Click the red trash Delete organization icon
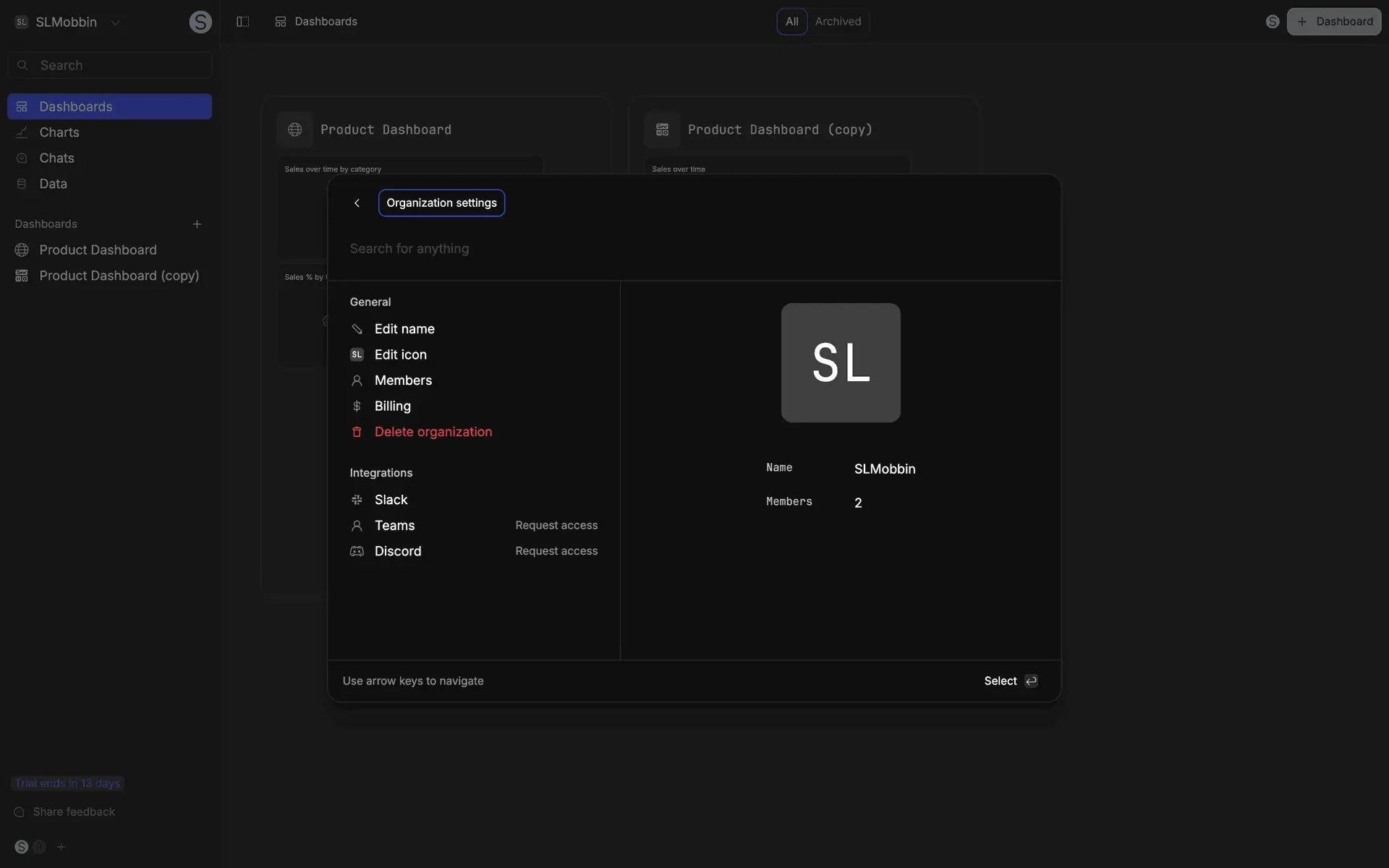Viewport: 1389px width, 868px height. (357, 432)
